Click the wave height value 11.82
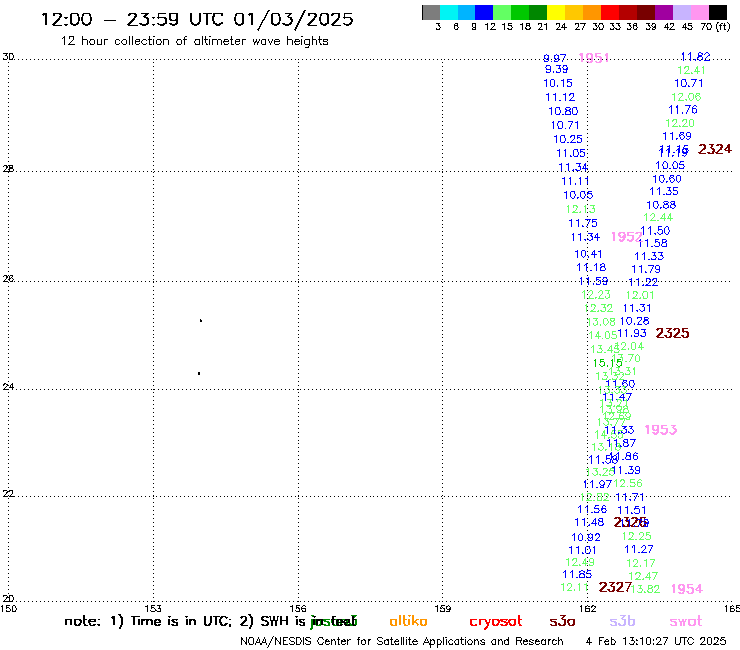The height and width of the screenshot is (650, 740). (x=695, y=57)
